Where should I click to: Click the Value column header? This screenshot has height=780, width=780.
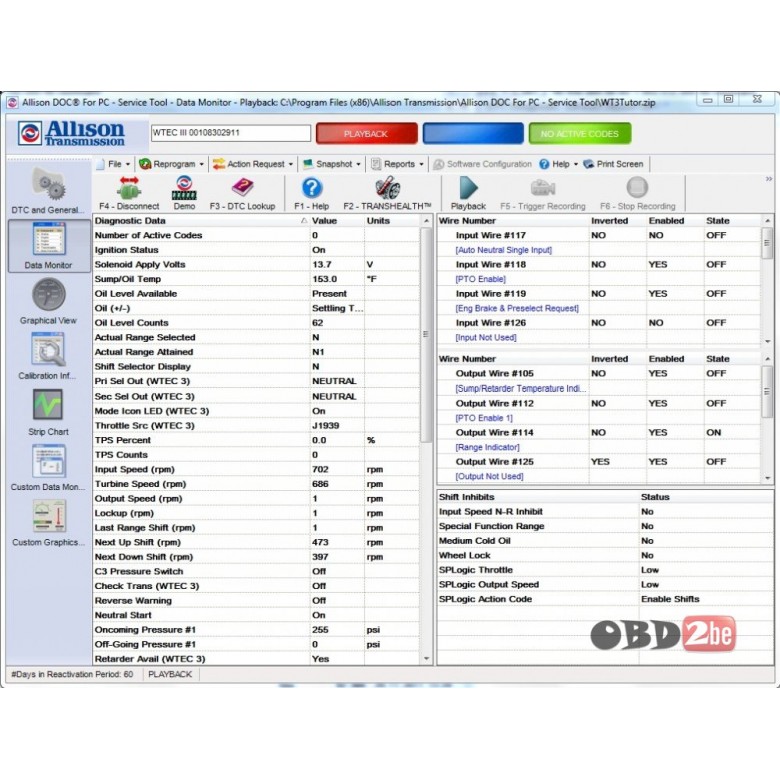click(337, 220)
